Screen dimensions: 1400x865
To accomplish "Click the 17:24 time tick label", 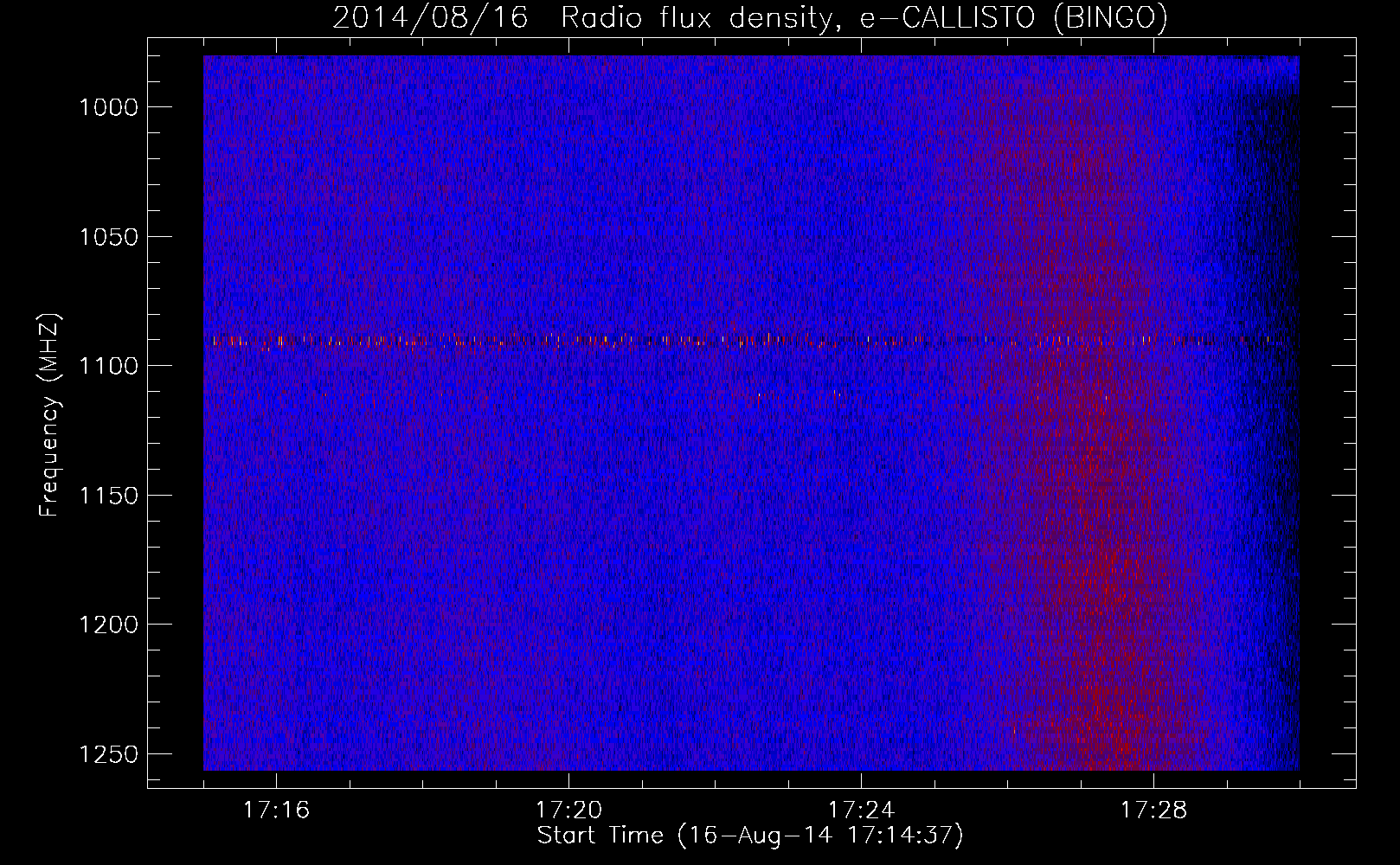I will (861, 811).
